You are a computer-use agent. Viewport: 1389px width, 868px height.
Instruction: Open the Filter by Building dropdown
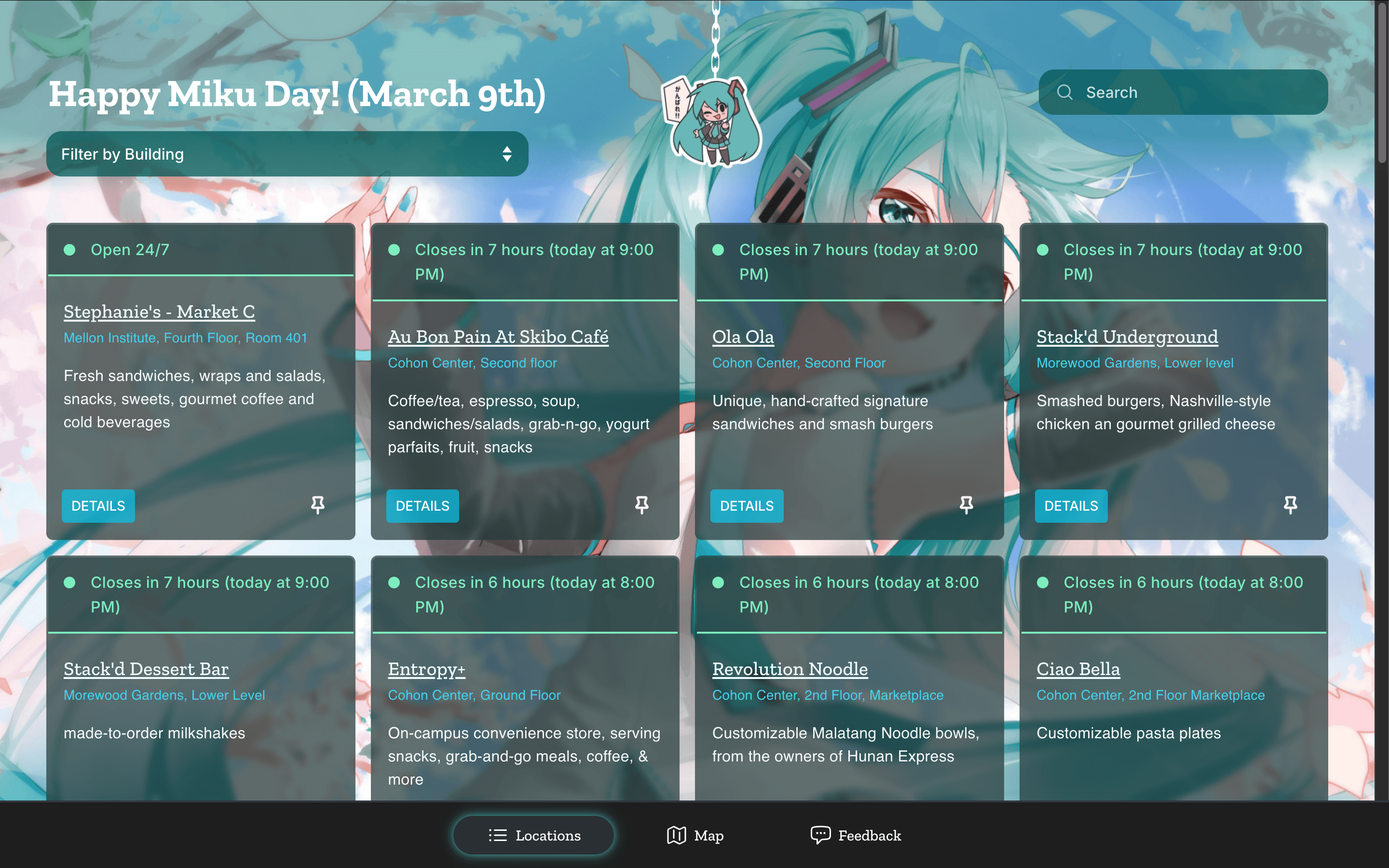[x=287, y=154]
